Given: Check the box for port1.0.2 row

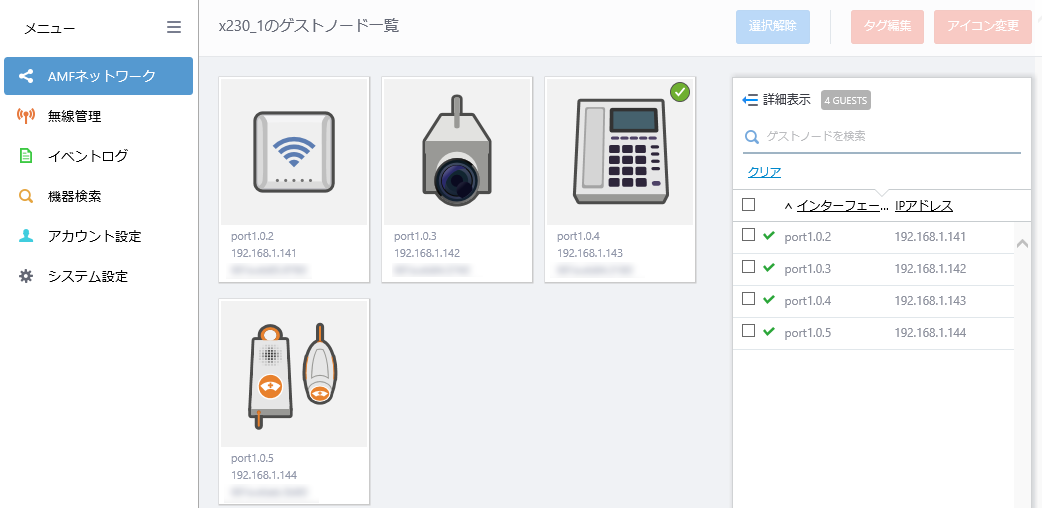Looking at the screenshot, I should click(748, 235).
